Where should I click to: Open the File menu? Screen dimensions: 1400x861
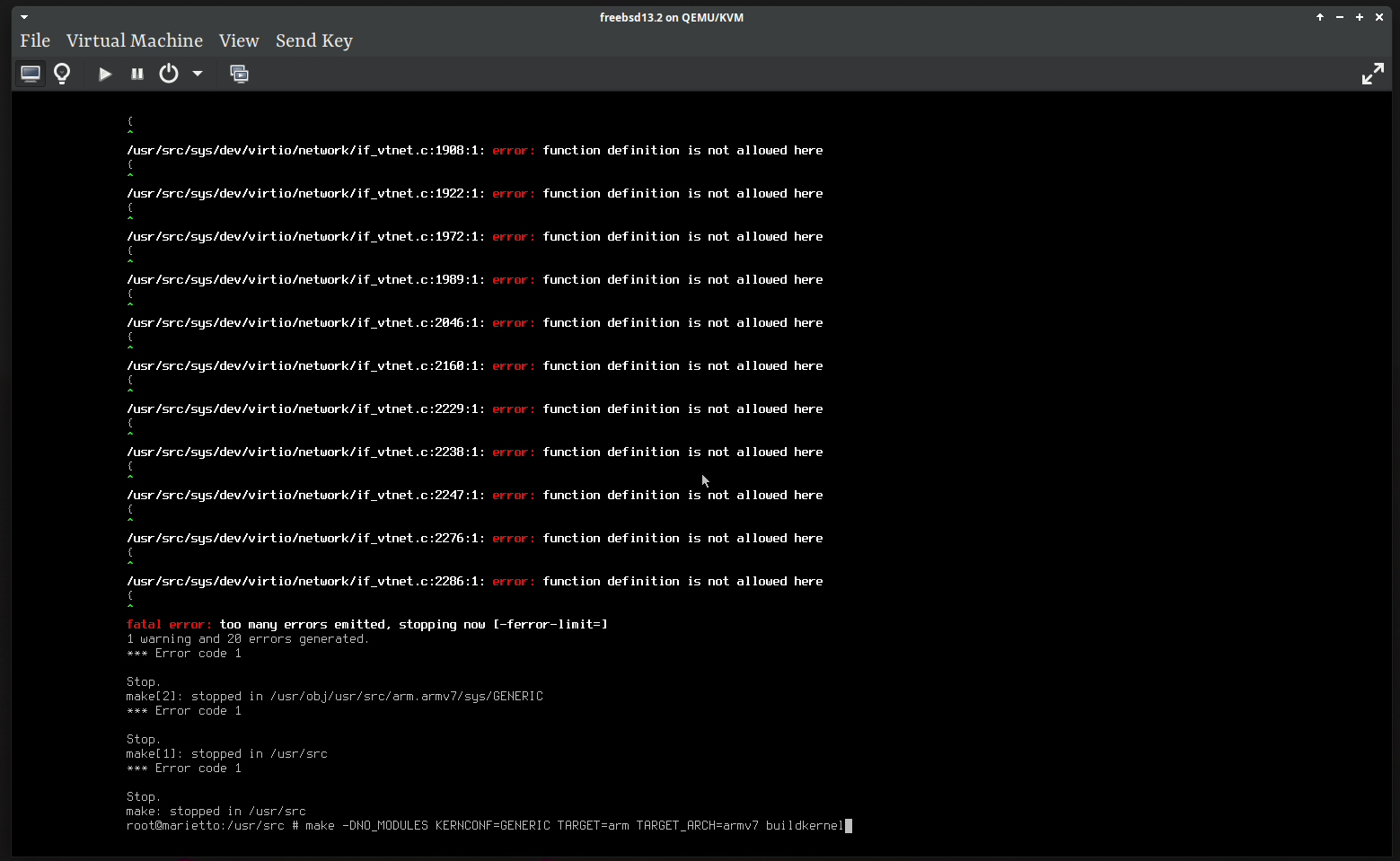35,41
